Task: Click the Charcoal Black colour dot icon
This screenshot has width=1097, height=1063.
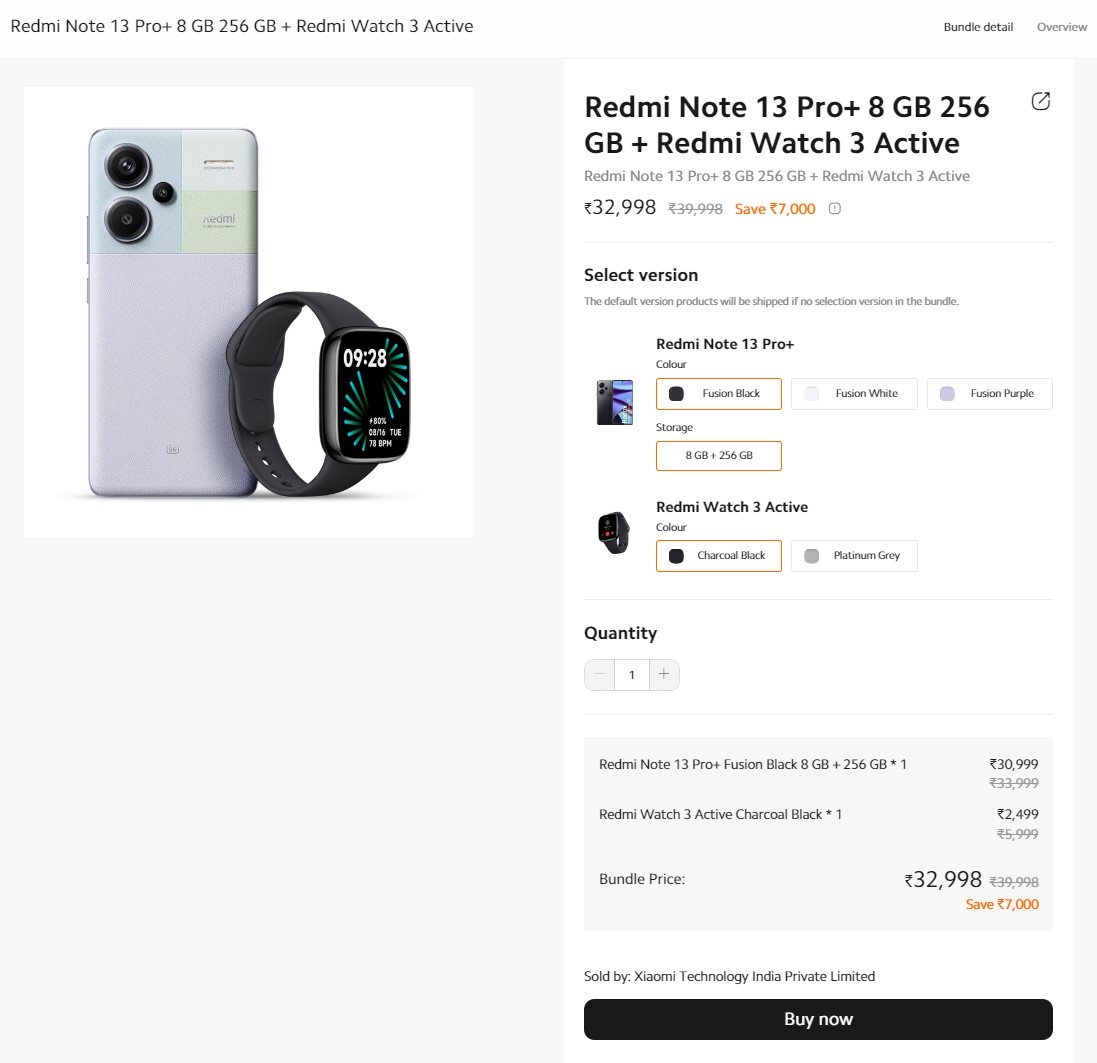Action: 674,556
